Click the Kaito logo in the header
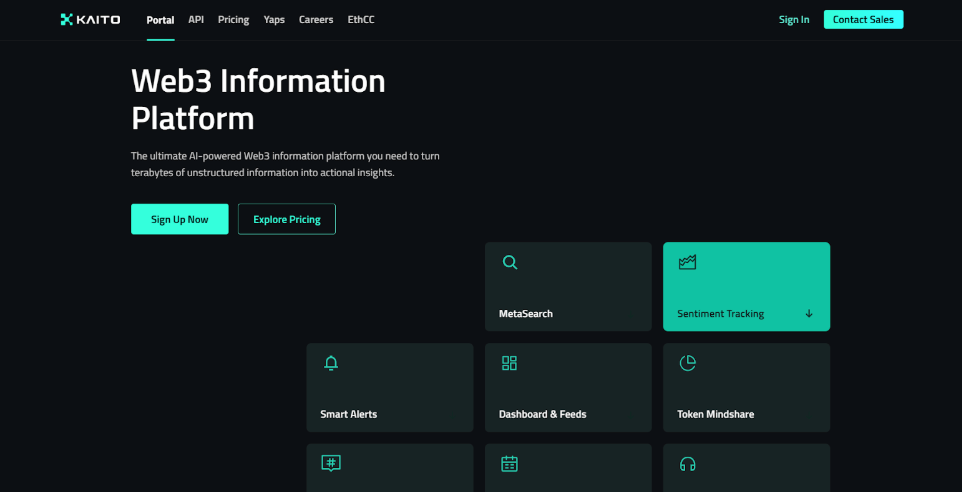The width and height of the screenshot is (962, 492). [x=90, y=19]
